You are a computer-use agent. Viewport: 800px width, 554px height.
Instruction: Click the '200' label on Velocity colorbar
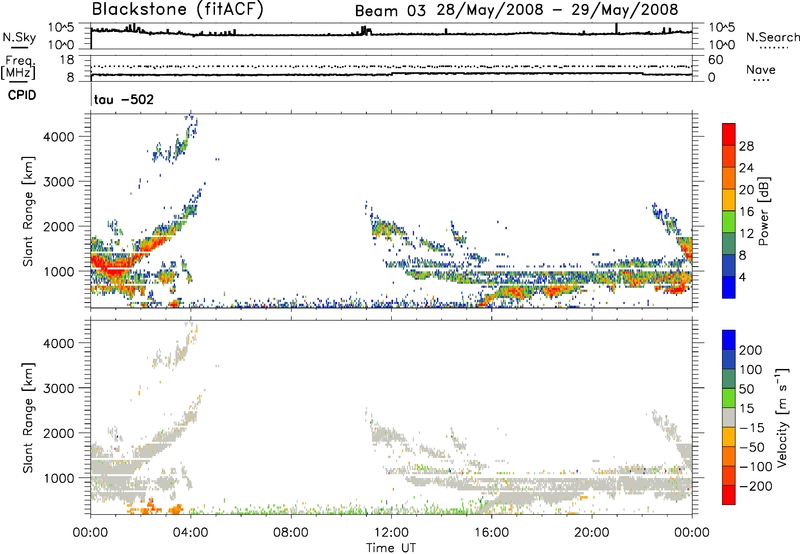[x=751, y=350]
